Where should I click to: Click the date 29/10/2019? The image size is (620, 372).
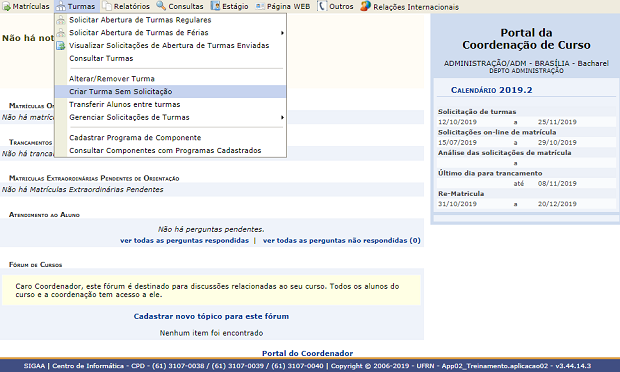[x=557, y=143]
